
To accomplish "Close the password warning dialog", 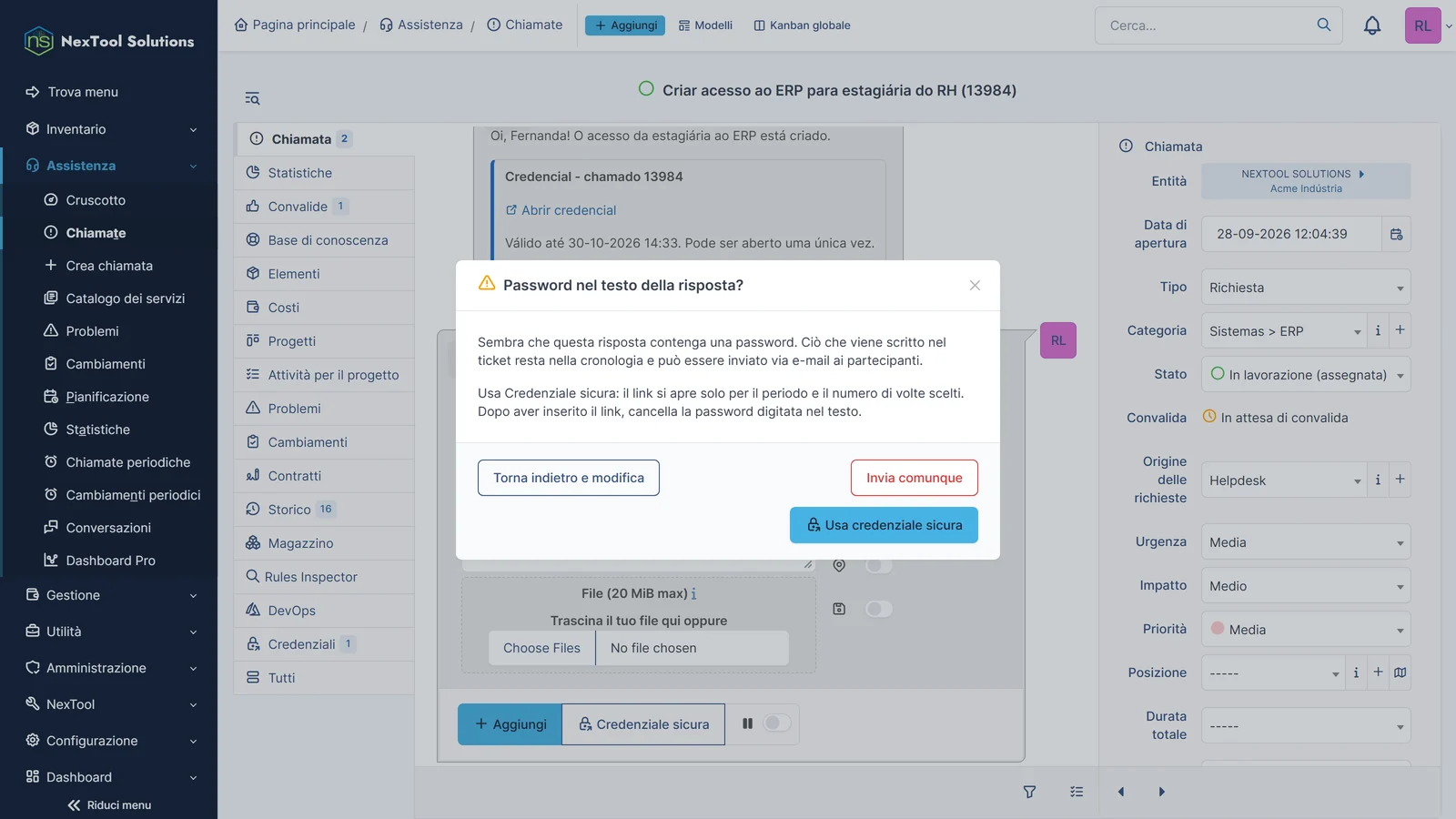I will point(975,286).
